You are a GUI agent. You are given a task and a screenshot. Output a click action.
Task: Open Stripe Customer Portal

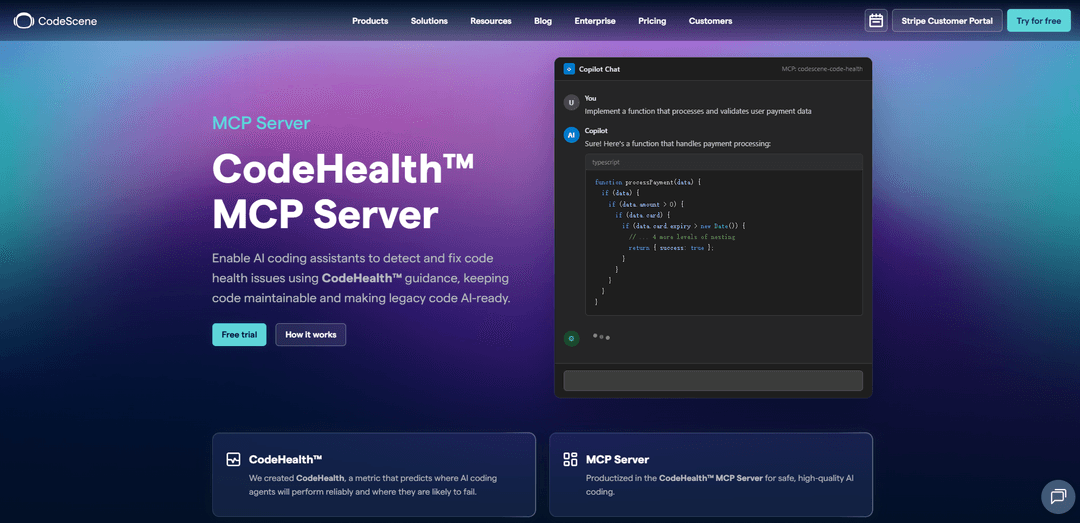tap(946, 21)
